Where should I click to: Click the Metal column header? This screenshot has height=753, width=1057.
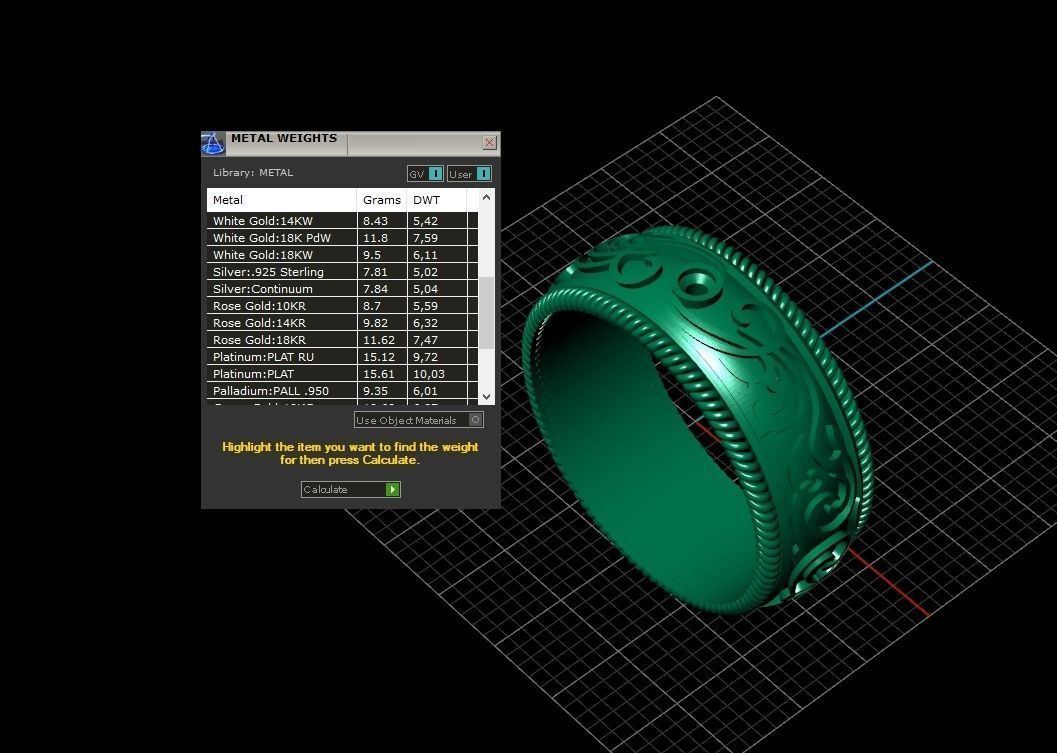click(x=282, y=200)
